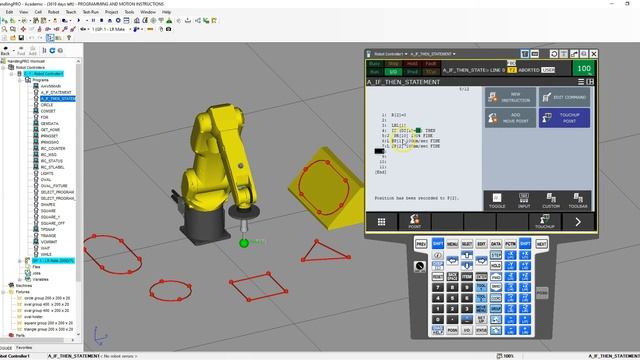Image resolution: width=640 pixels, height=360 pixels.
Task: Show more softkeys with the right chevron
Action: 578,222
